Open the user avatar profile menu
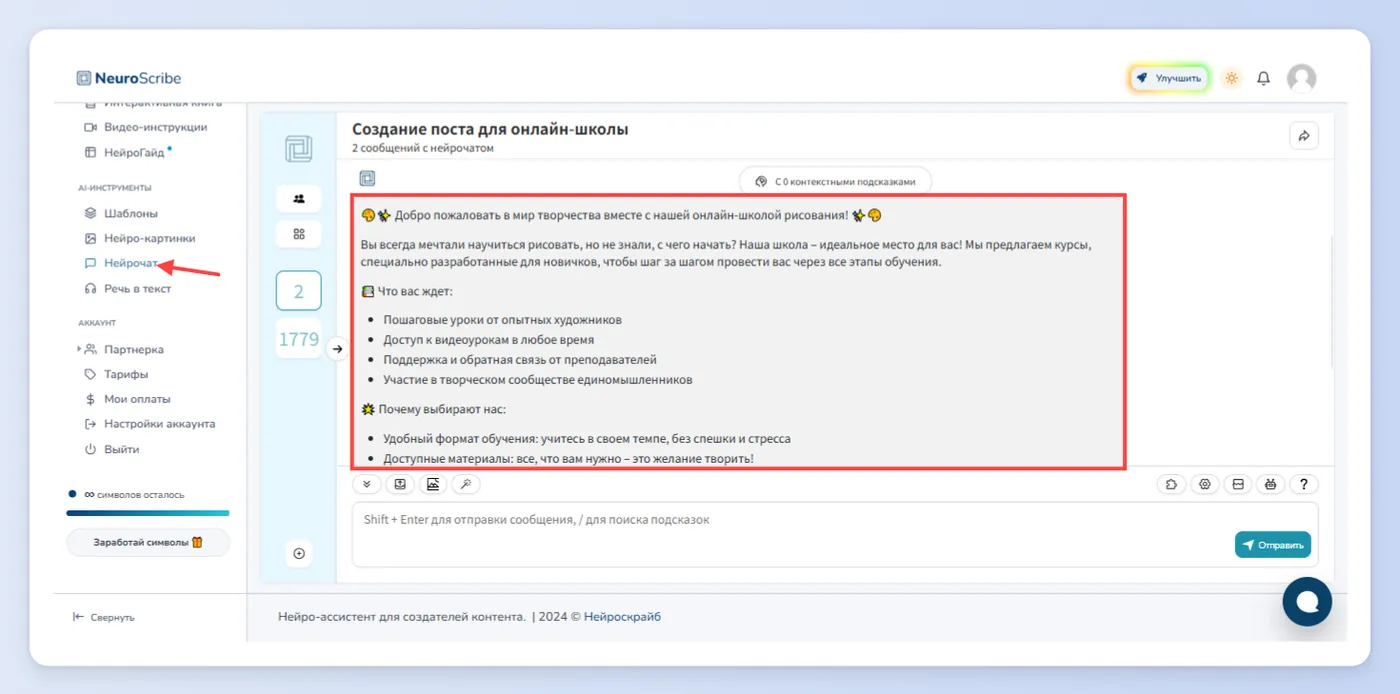The width and height of the screenshot is (1400, 694). pos(1301,78)
